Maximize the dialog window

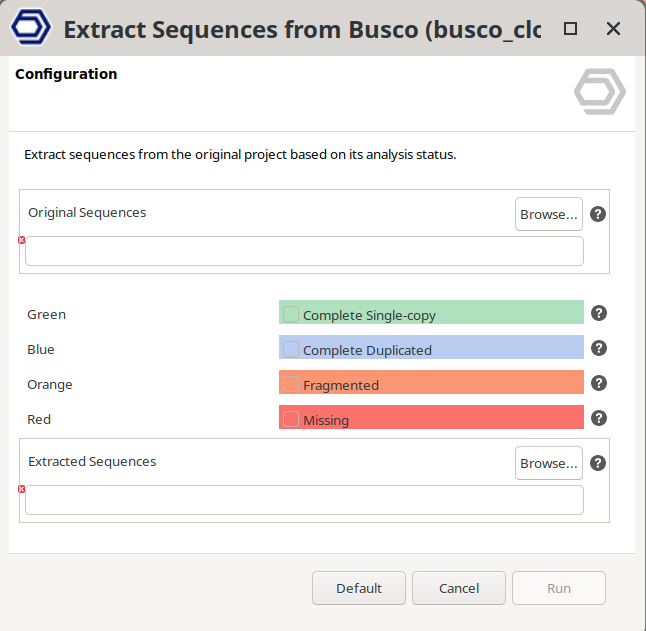(570, 29)
